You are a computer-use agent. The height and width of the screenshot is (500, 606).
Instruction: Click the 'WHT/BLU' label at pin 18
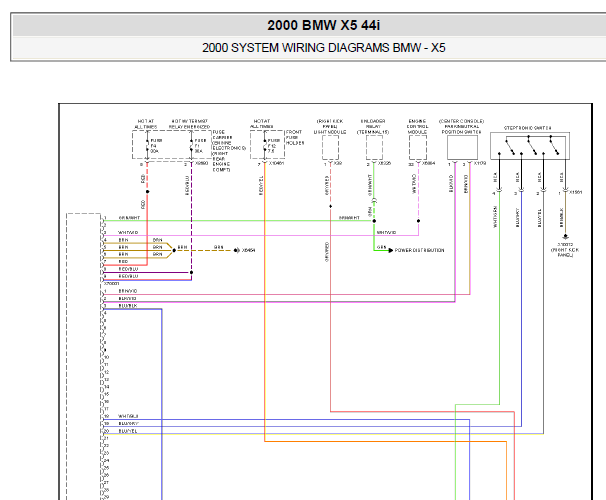[x=128, y=416]
